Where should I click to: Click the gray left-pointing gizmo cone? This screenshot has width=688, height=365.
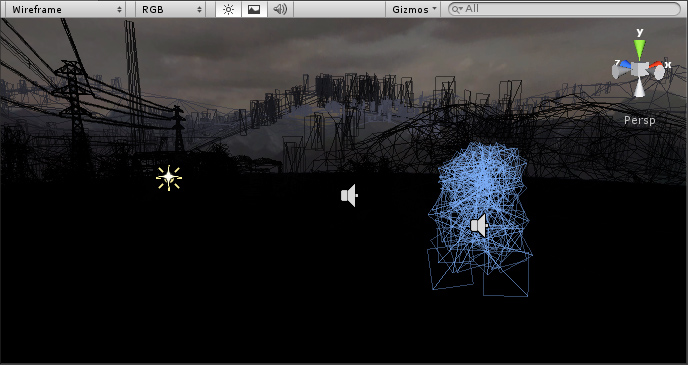[x=621, y=72]
